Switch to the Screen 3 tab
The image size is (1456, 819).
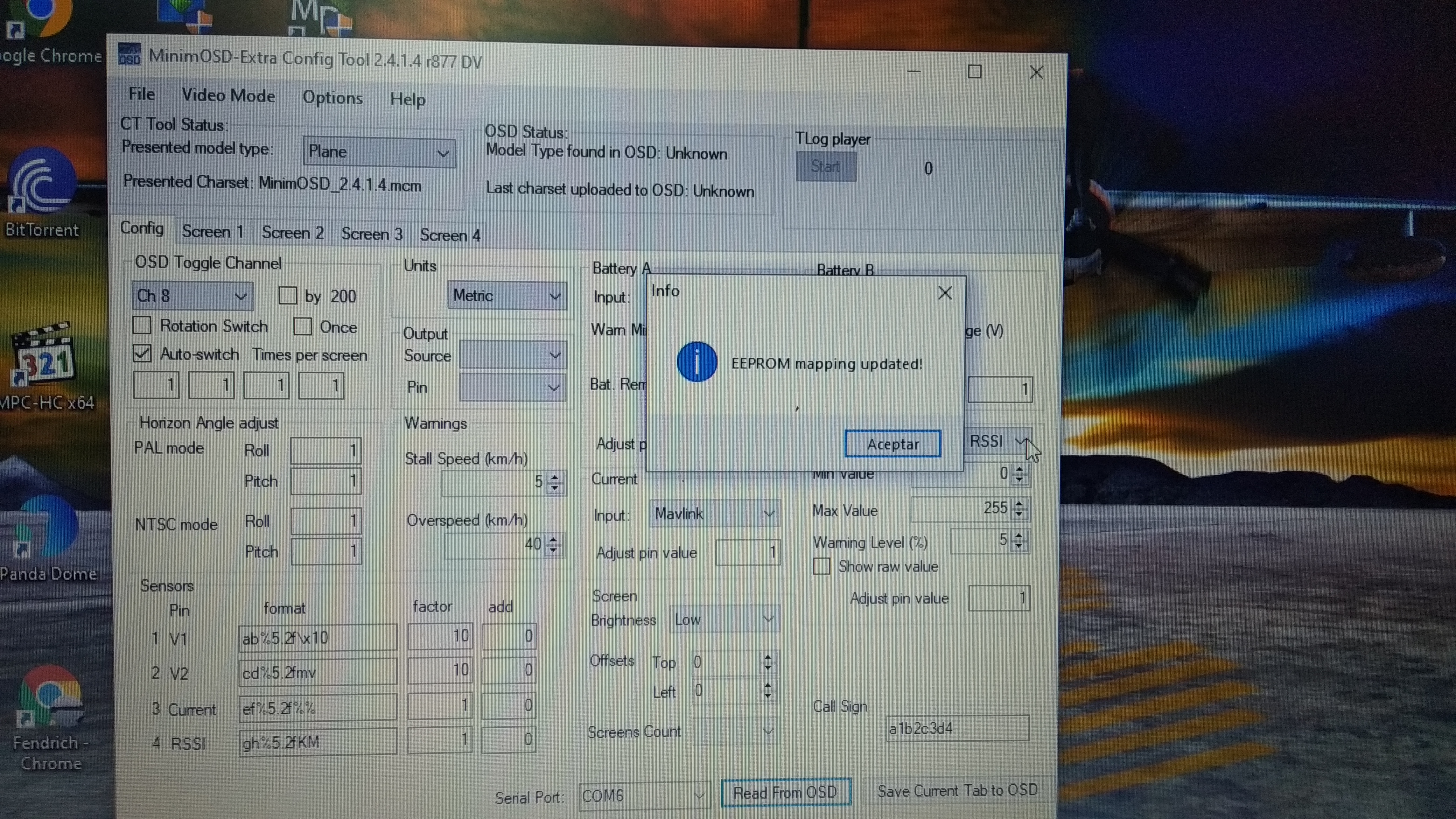[372, 234]
